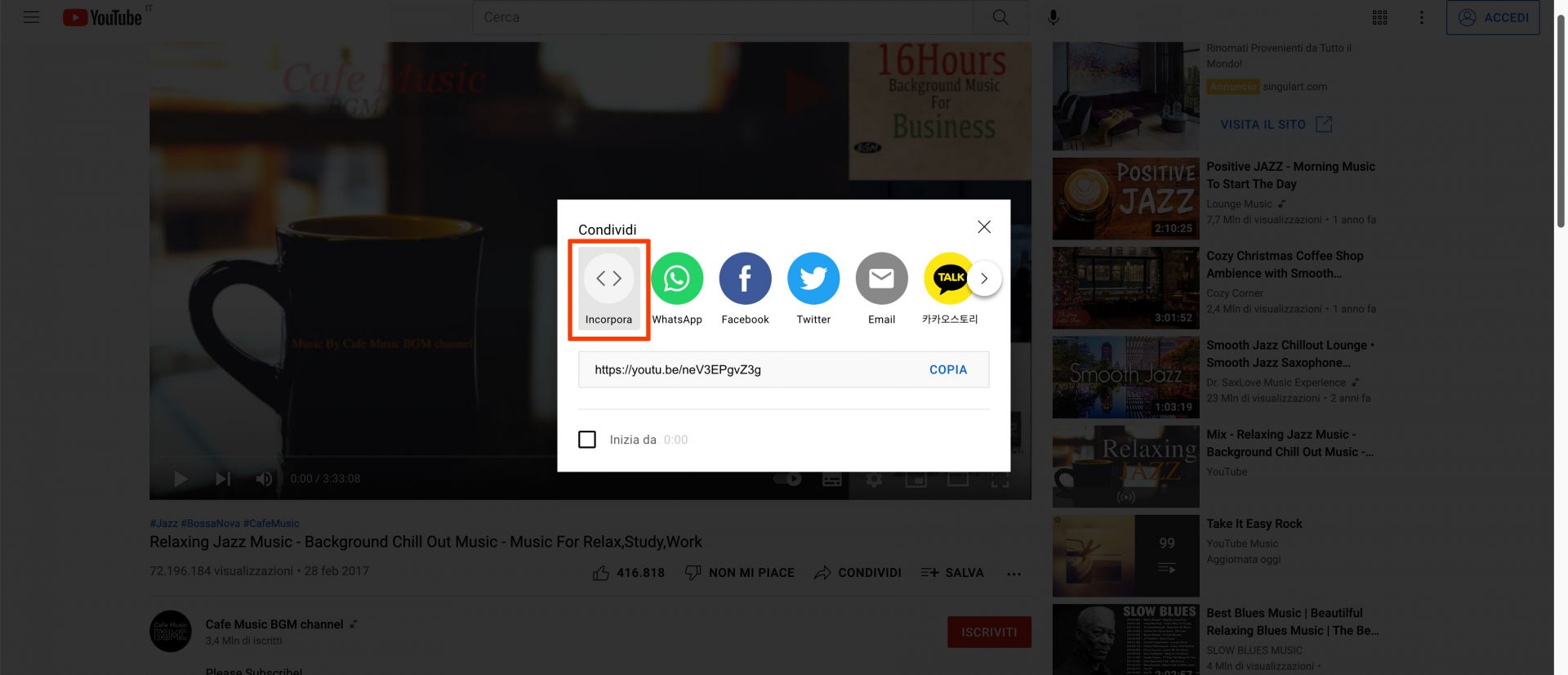
Task: Open Smooth Jazz Chillout Lounge thumbnail
Action: pyautogui.click(x=1125, y=378)
